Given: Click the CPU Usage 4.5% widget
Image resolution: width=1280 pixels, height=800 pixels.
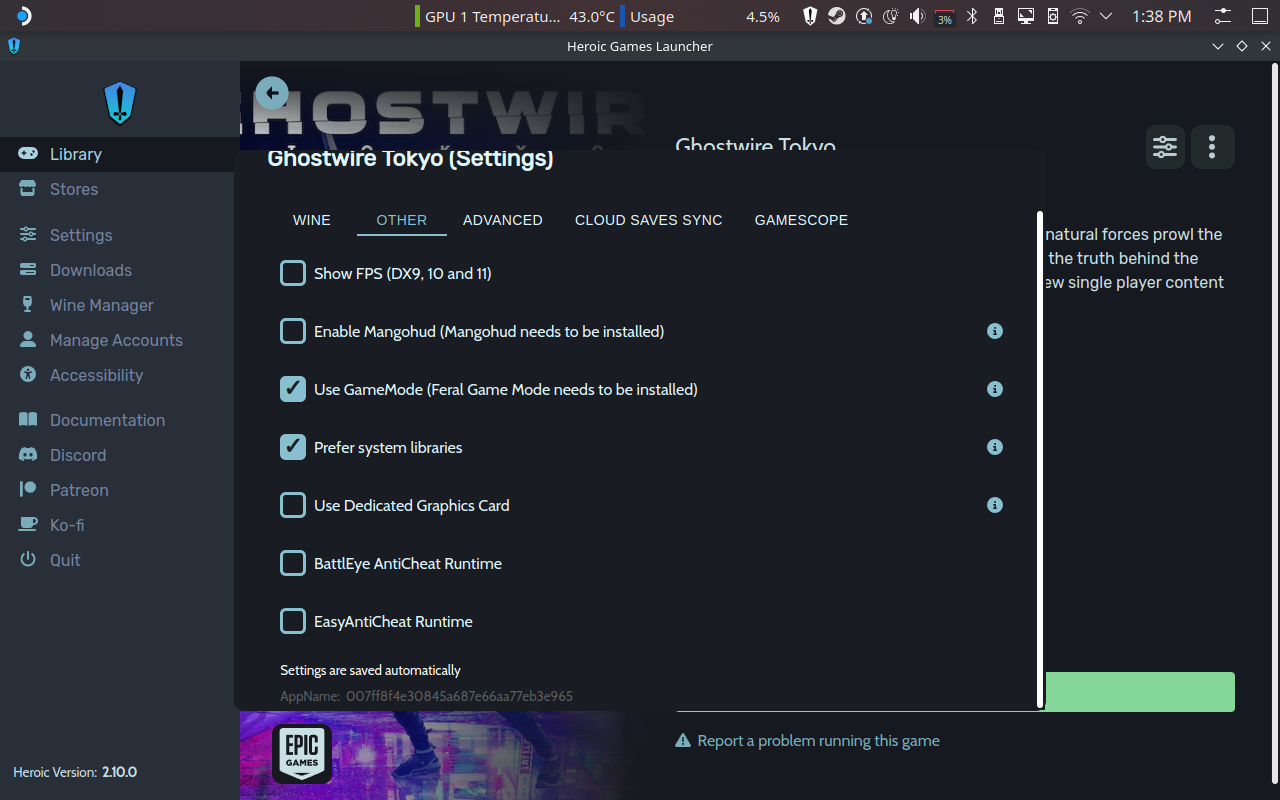Looking at the screenshot, I should [700, 16].
